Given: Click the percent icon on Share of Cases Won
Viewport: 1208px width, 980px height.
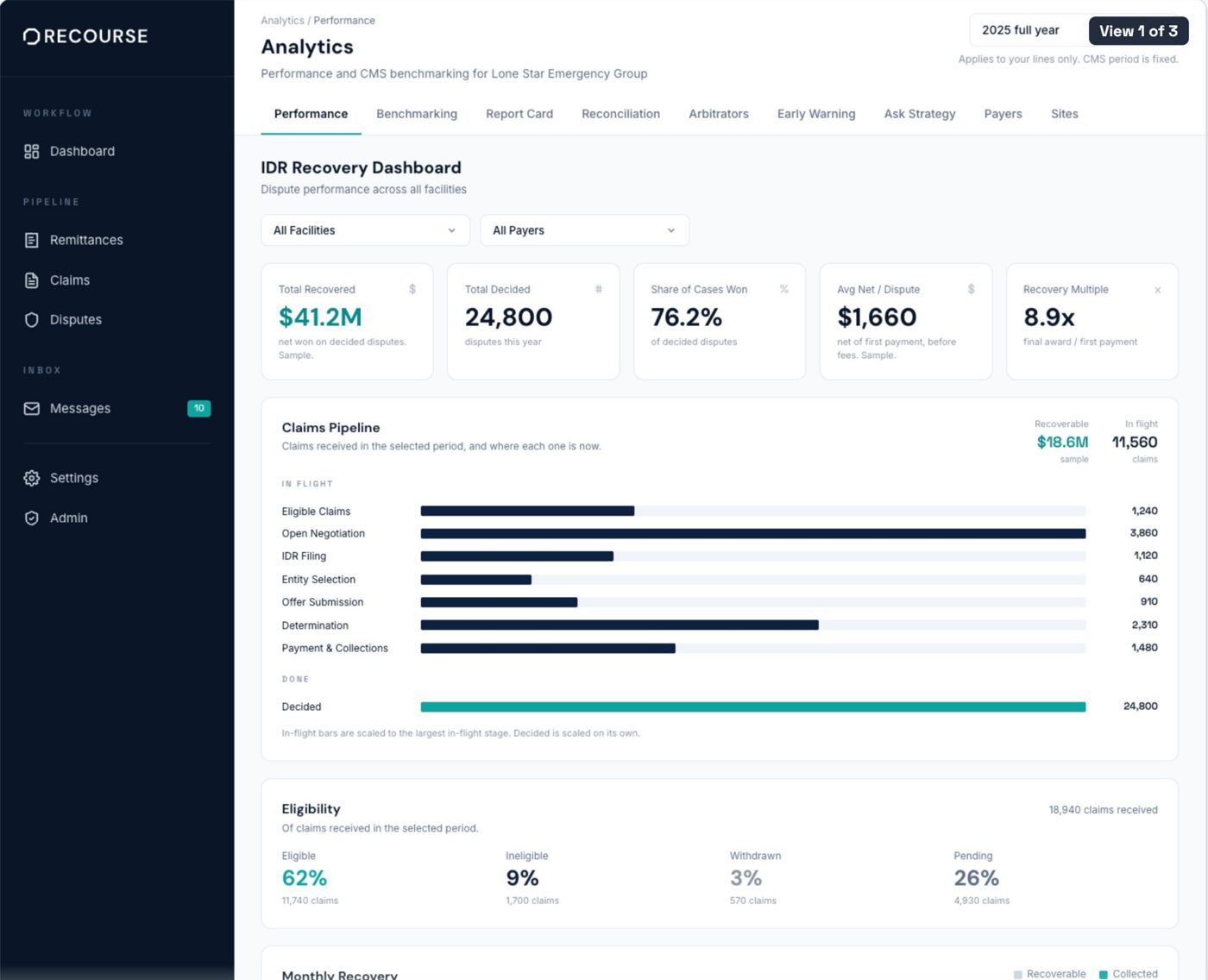Looking at the screenshot, I should point(784,290).
